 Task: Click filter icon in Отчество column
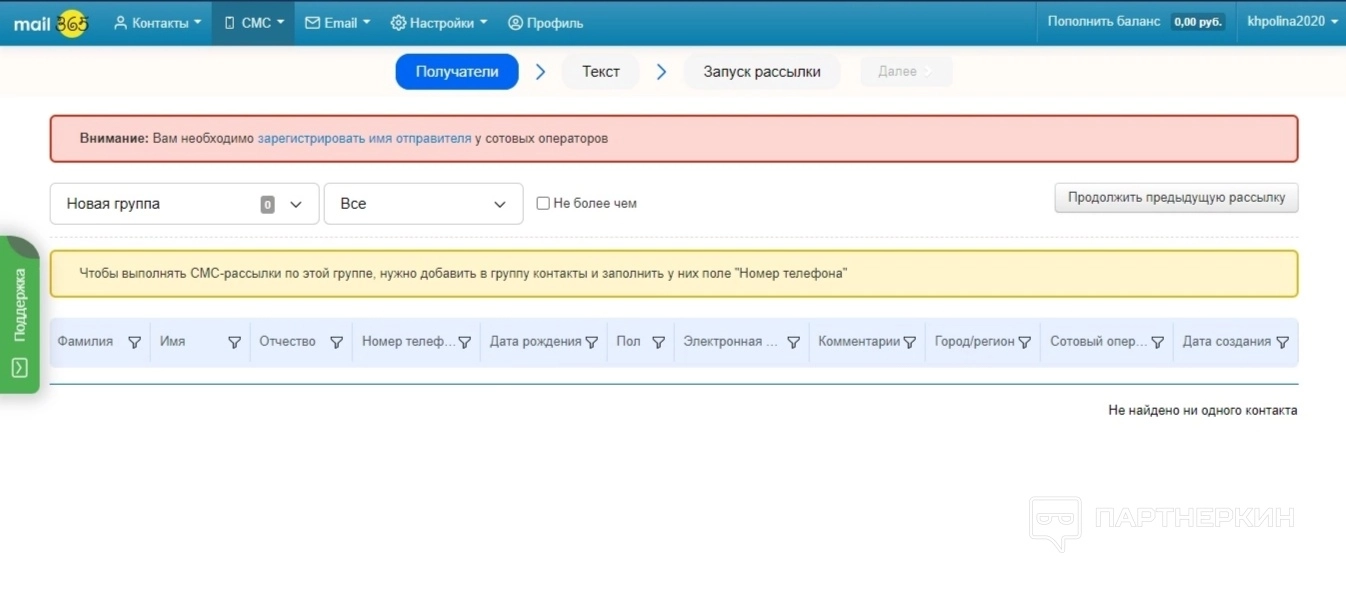(x=336, y=342)
